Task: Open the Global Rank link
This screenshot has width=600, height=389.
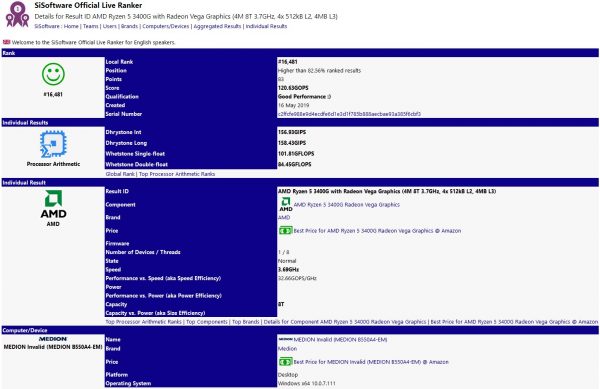Action: click(120, 174)
